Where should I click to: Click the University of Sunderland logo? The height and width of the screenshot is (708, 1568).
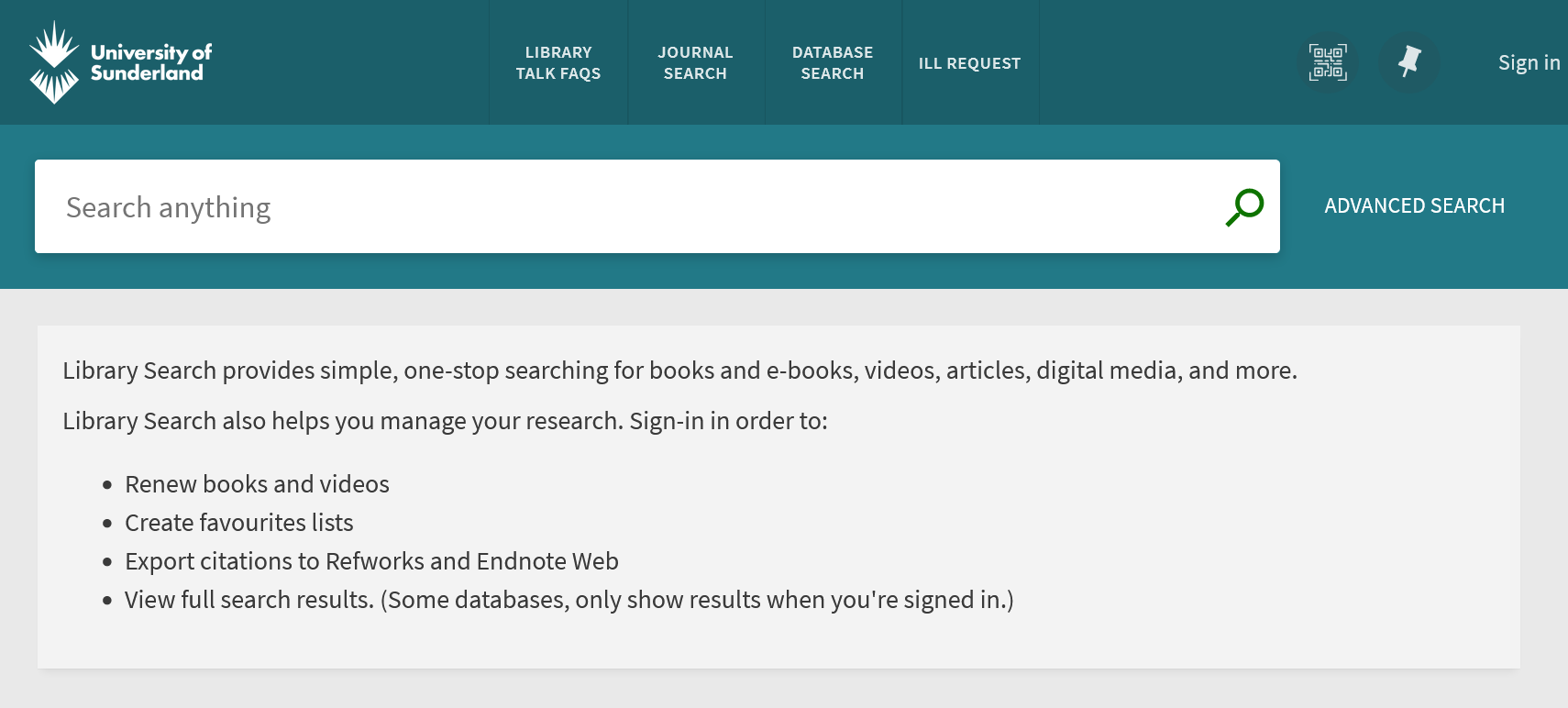[x=120, y=62]
